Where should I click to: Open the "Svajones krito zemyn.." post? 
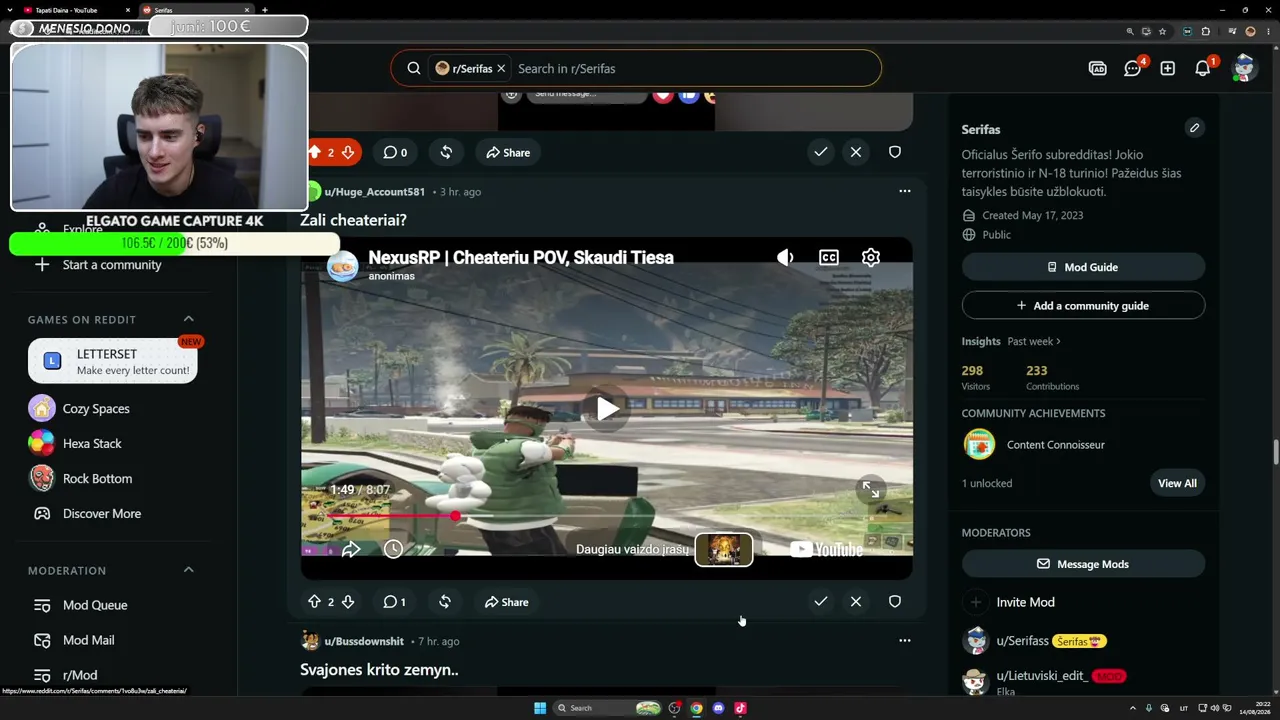(379, 670)
